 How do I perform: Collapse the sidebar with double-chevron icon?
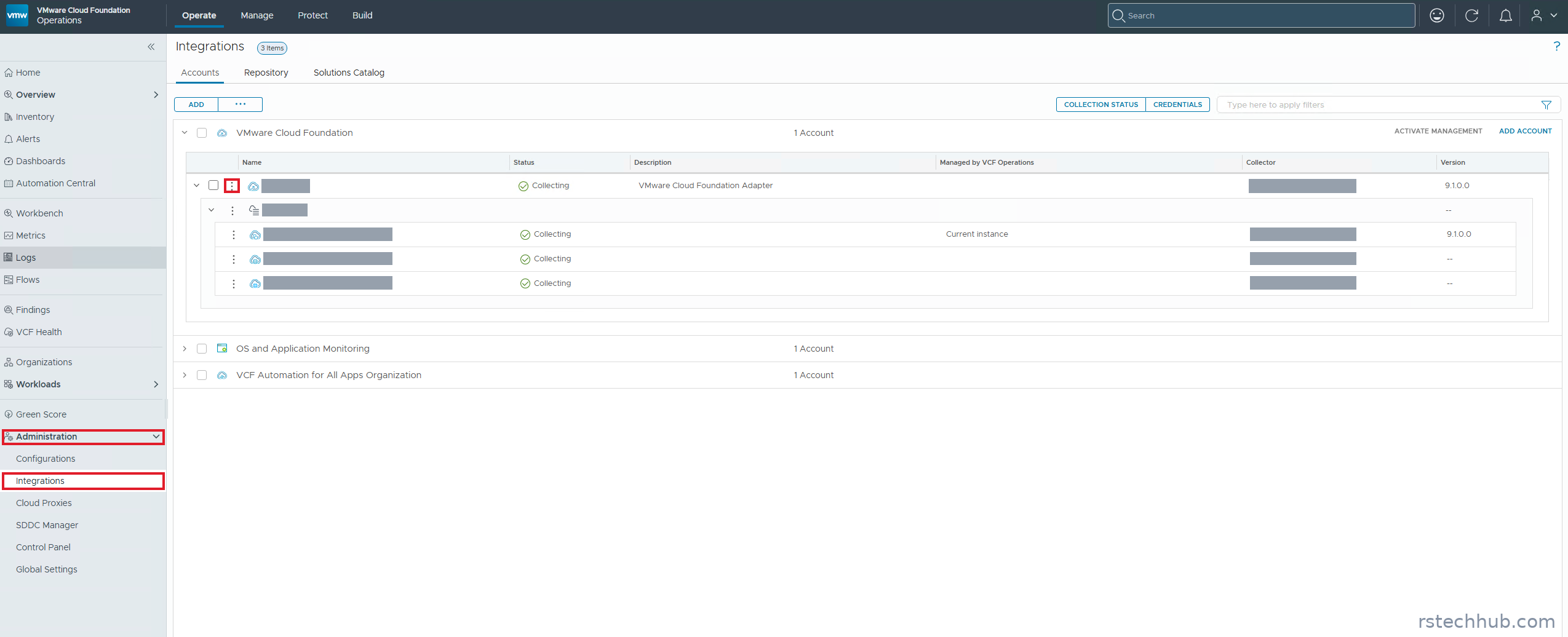pyautogui.click(x=151, y=47)
